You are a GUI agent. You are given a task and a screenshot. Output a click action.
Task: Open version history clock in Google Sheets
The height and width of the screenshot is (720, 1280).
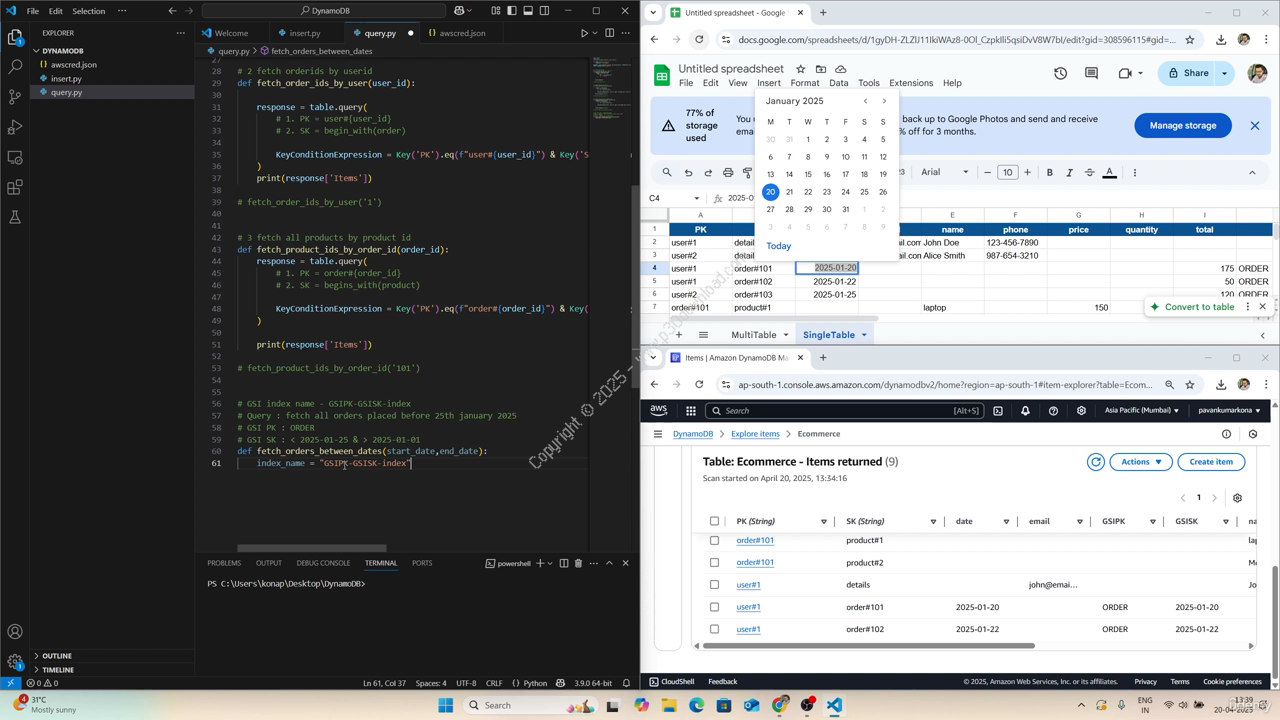point(1060,73)
